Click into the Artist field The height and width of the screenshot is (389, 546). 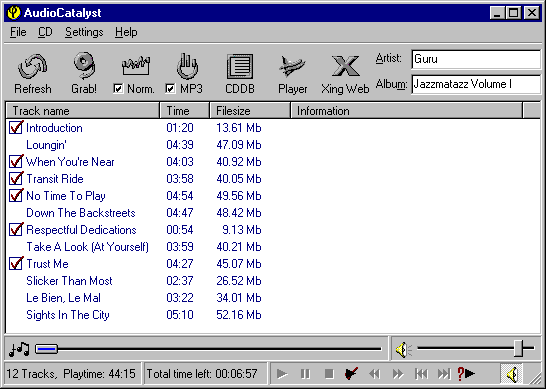pyautogui.click(x=476, y=59)
